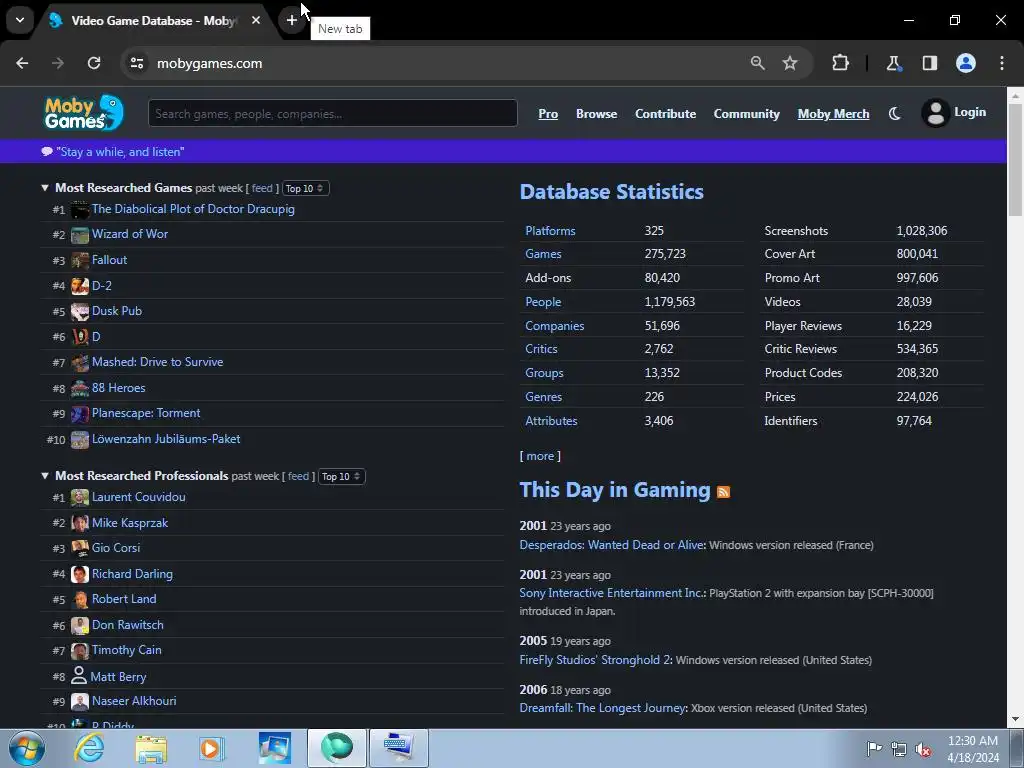Click the "Stay a while, and listen" quote
This screenshot has width=1024, height=768.
point(120,152)
